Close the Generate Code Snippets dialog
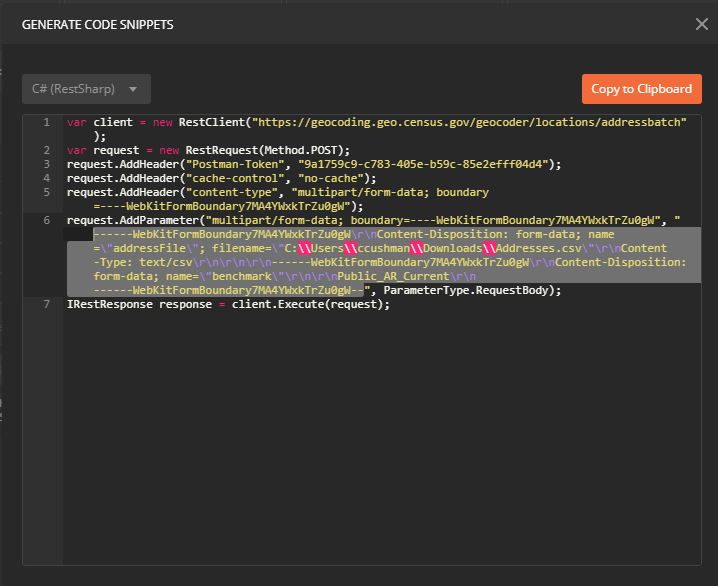 [x=701, y=24]
